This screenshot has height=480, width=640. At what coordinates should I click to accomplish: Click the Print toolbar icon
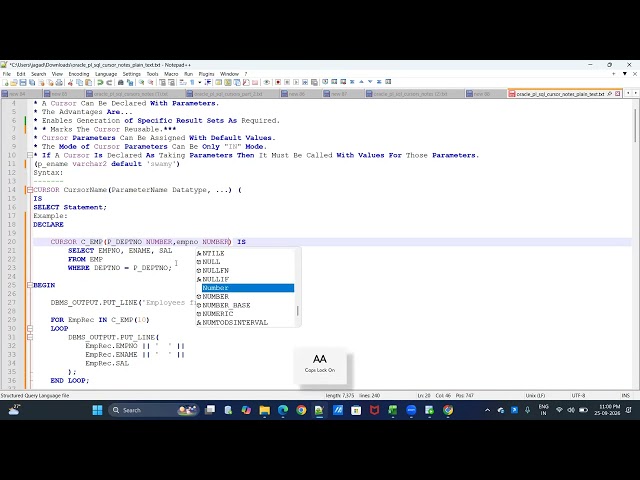click(x=59, y=82)
